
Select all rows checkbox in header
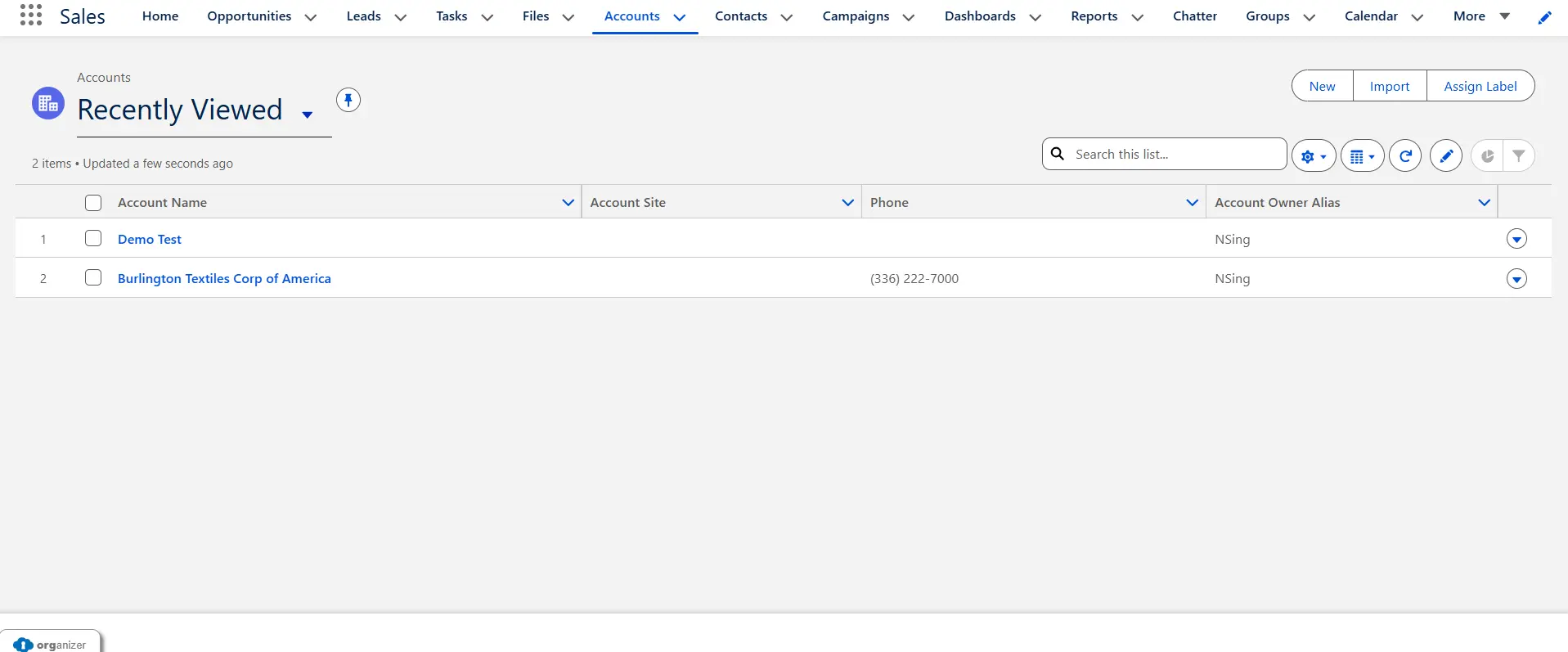coord(93,202)
